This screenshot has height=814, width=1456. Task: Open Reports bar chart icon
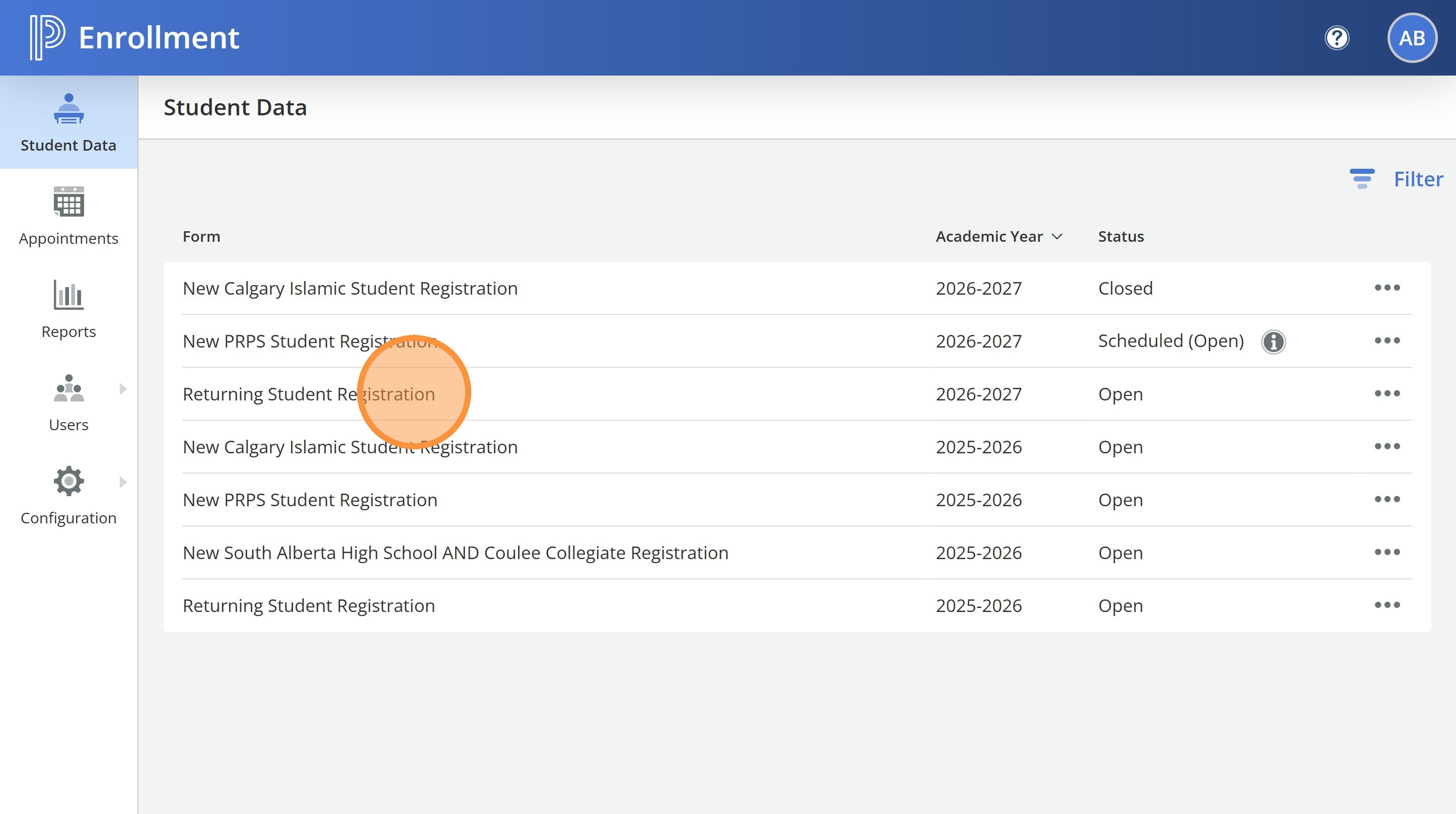tap(68, 295)
